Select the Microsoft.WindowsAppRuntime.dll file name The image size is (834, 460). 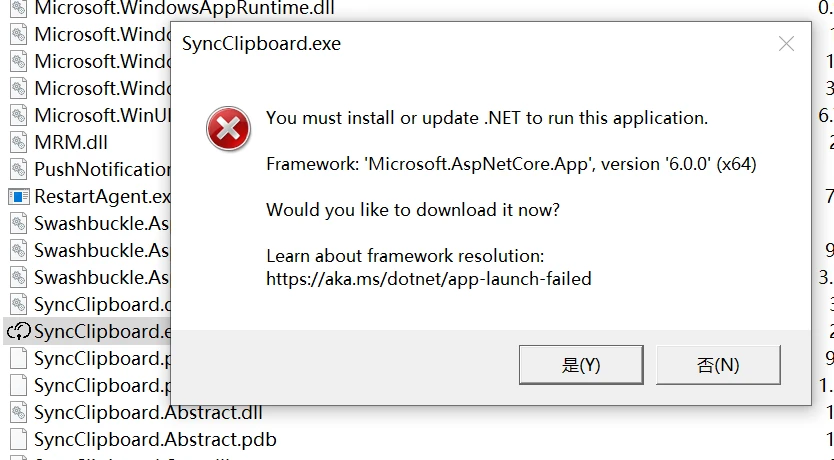[x=184, y=8]
